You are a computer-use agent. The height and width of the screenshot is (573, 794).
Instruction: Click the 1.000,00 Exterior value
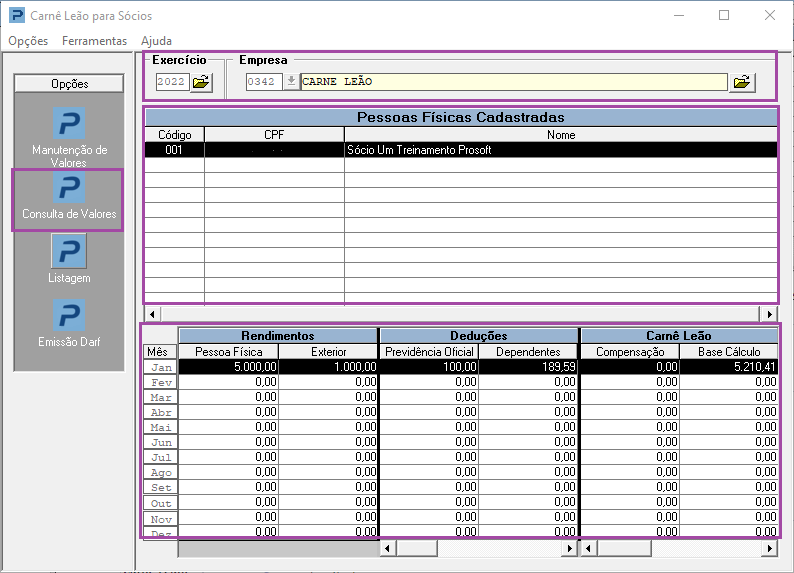pos(328,367)
